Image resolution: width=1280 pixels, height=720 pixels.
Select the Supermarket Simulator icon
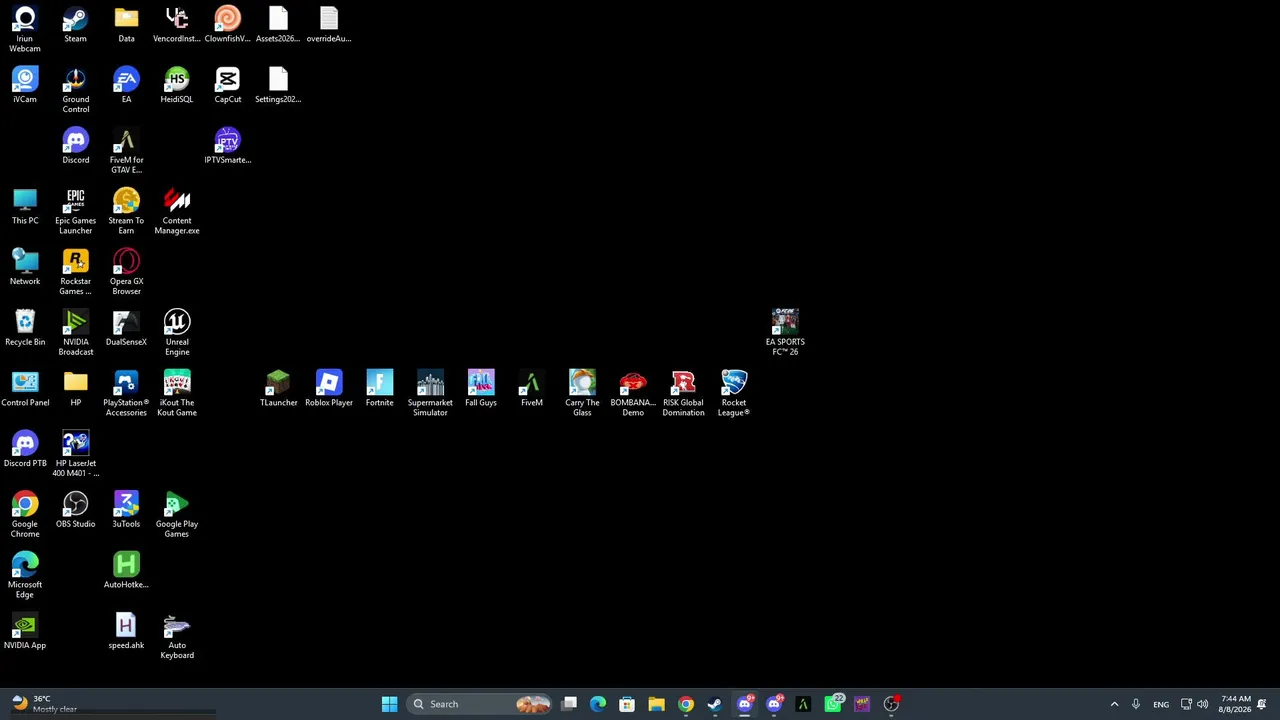tap(430, 395)
